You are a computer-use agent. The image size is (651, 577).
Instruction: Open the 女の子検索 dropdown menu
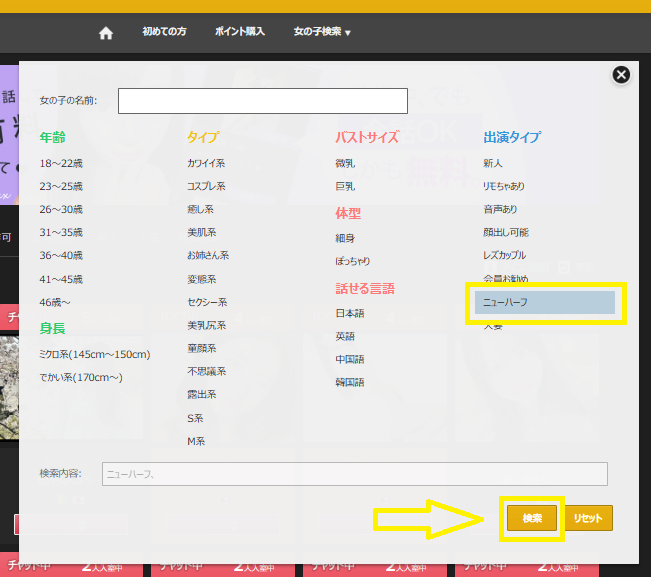tap(322, 32)
